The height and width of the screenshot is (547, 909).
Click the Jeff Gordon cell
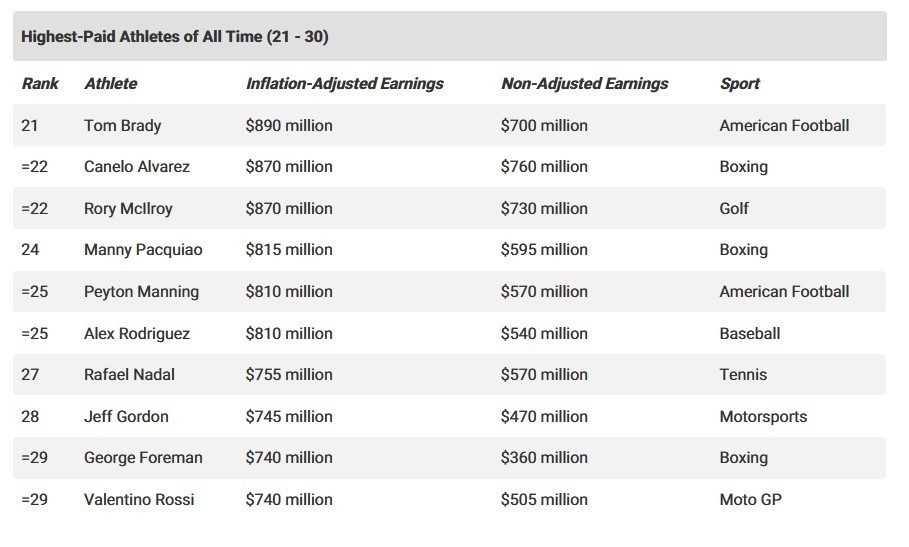126,417
